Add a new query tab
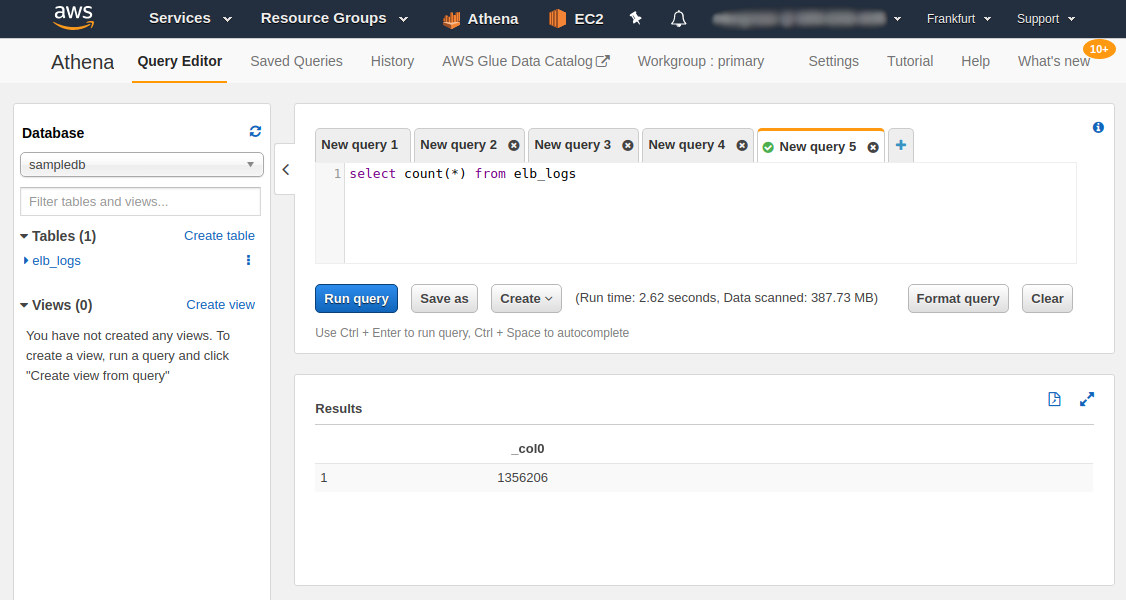Viewport: 1126px width, 600px height. click(901, 145)
